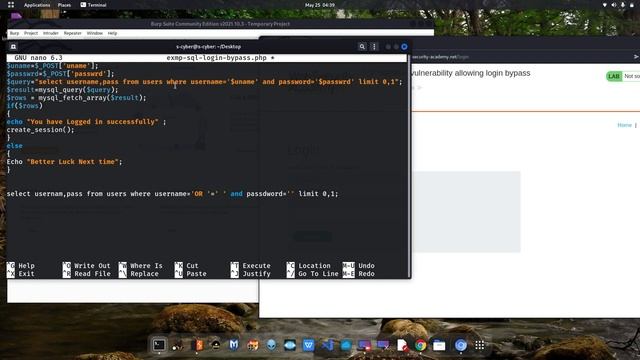Open the document editor icon in dock

coord(402,345)
